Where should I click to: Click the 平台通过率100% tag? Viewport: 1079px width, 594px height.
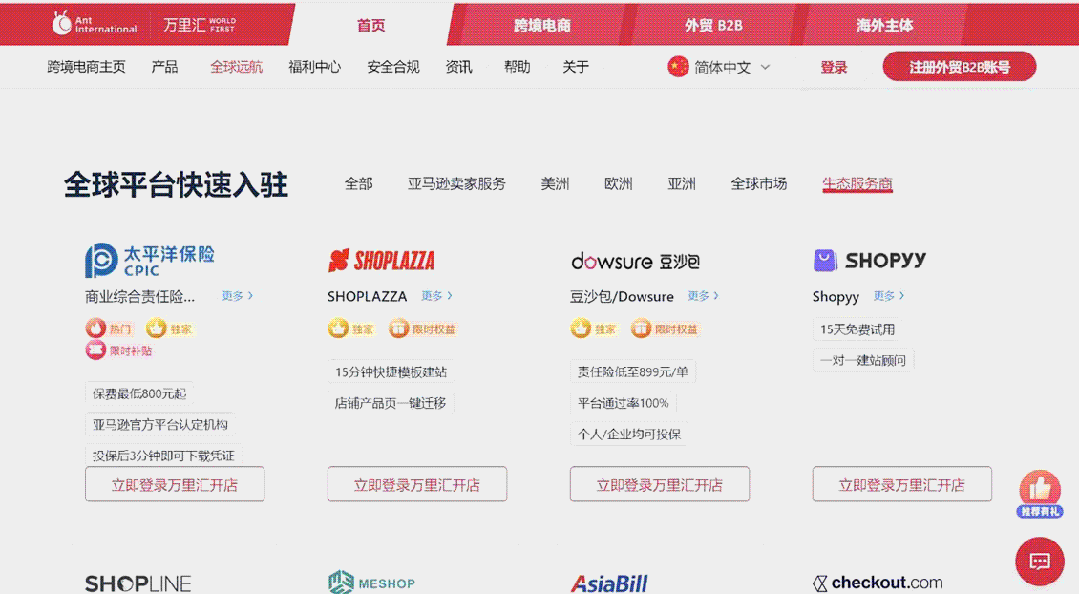point(623,403)
